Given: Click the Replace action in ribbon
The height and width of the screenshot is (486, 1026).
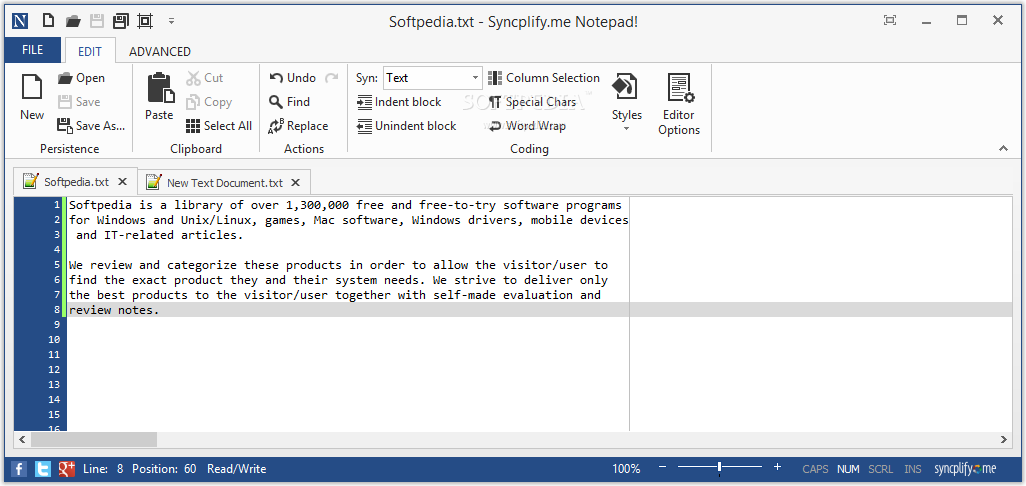Looking at the screenshot, I should click(298, 126).
